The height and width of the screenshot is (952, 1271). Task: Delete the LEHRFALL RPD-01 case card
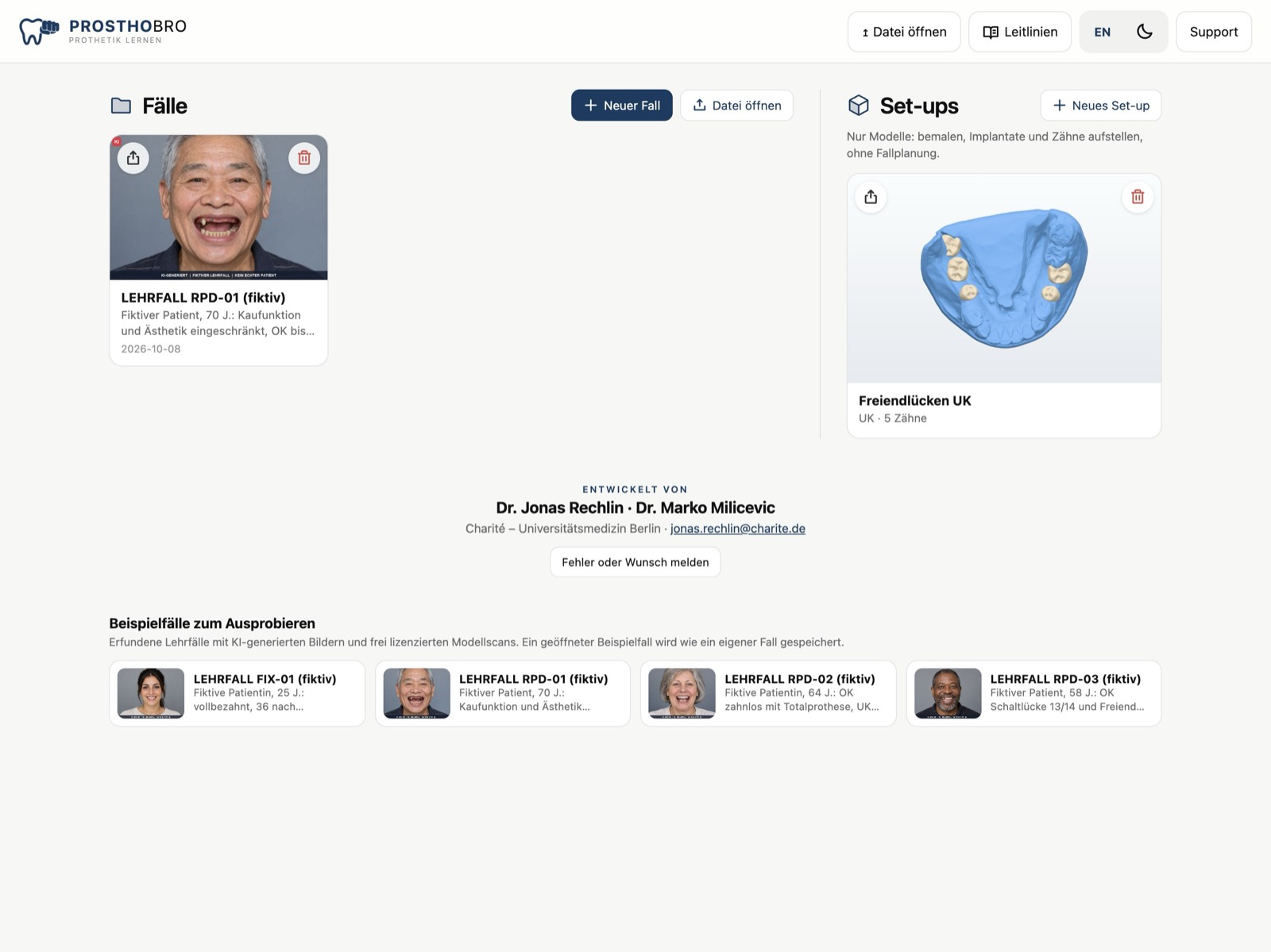coord(304,158)
